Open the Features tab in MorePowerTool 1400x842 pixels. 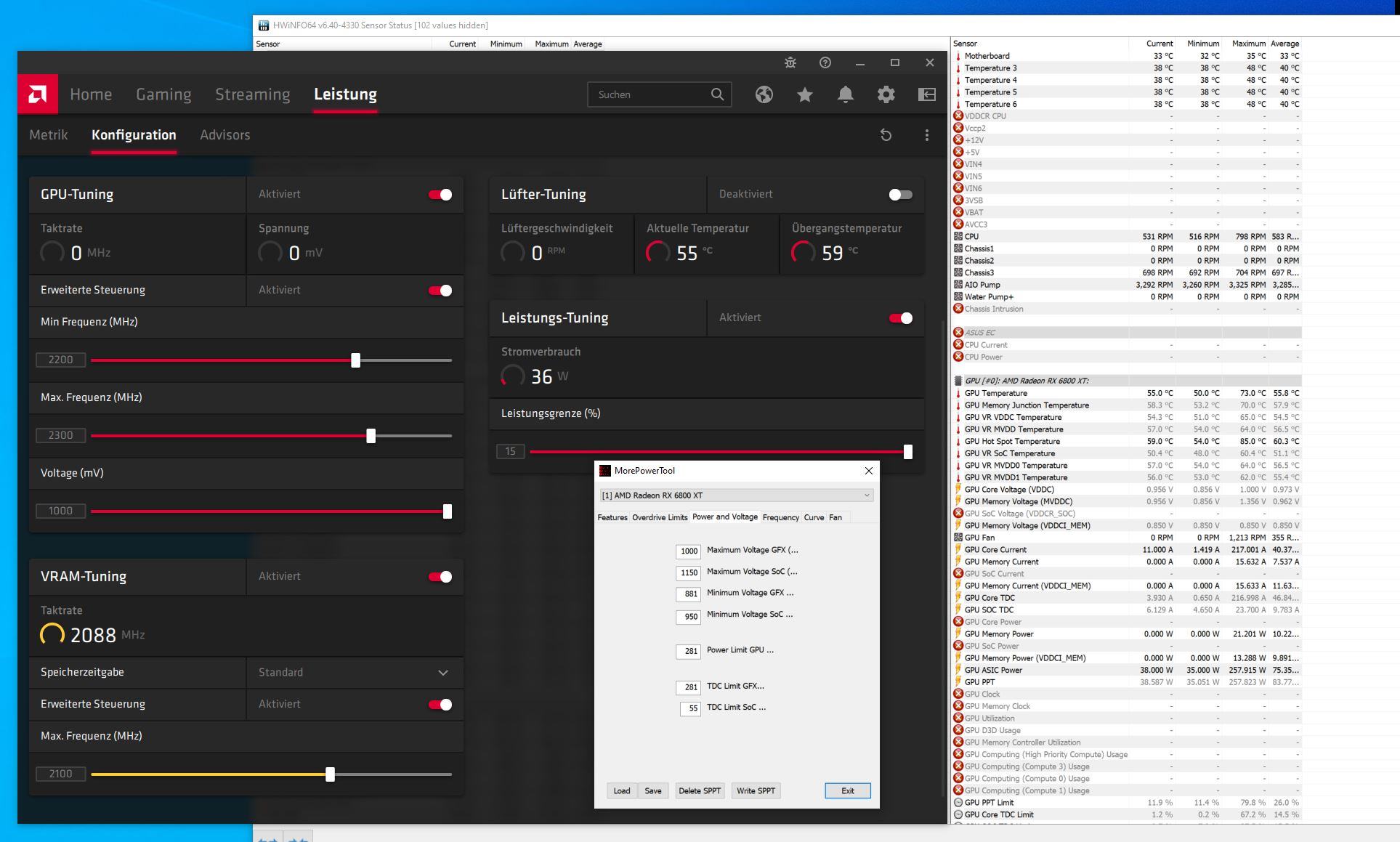click(612, 517)
